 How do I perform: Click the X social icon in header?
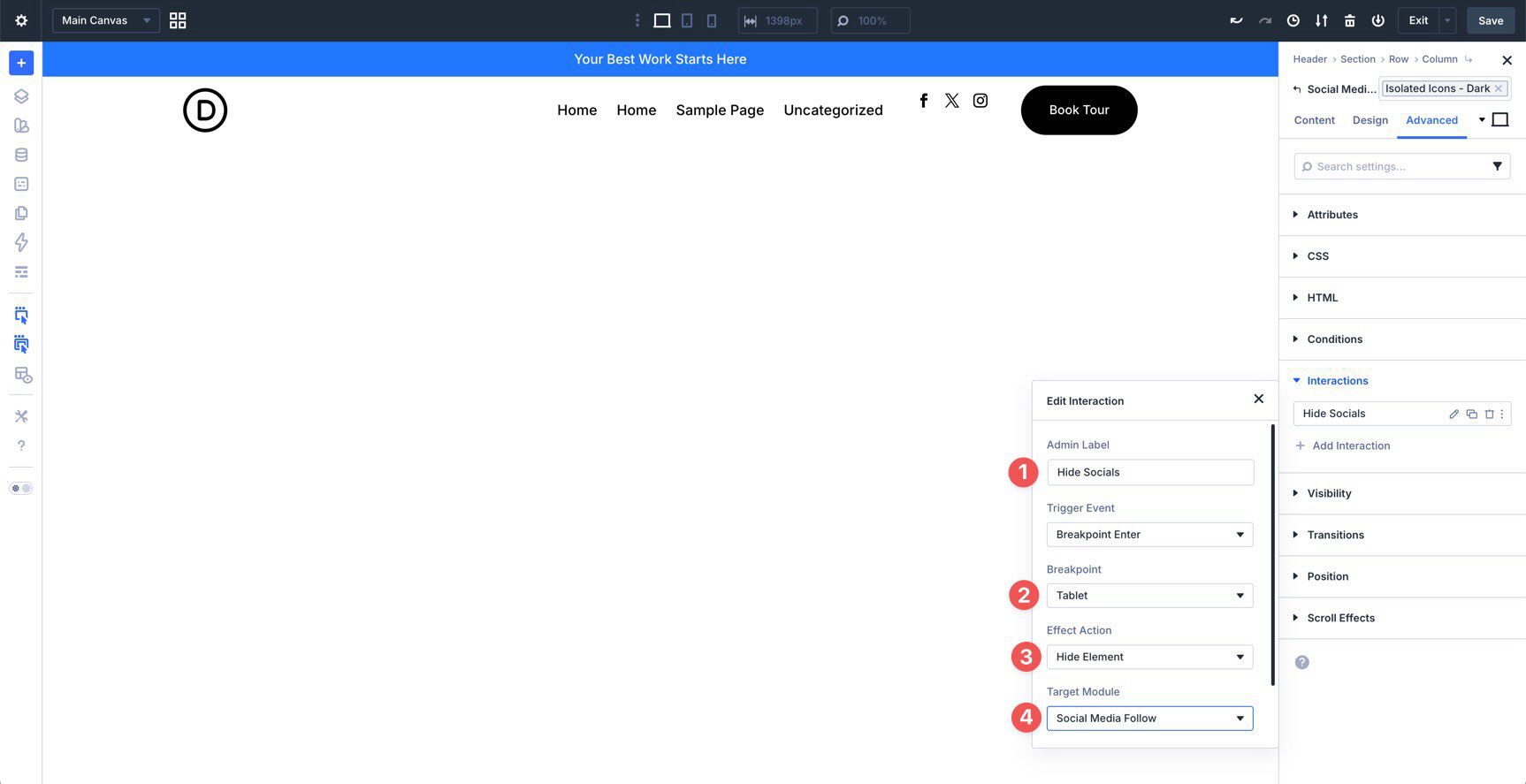coord(951,101)
